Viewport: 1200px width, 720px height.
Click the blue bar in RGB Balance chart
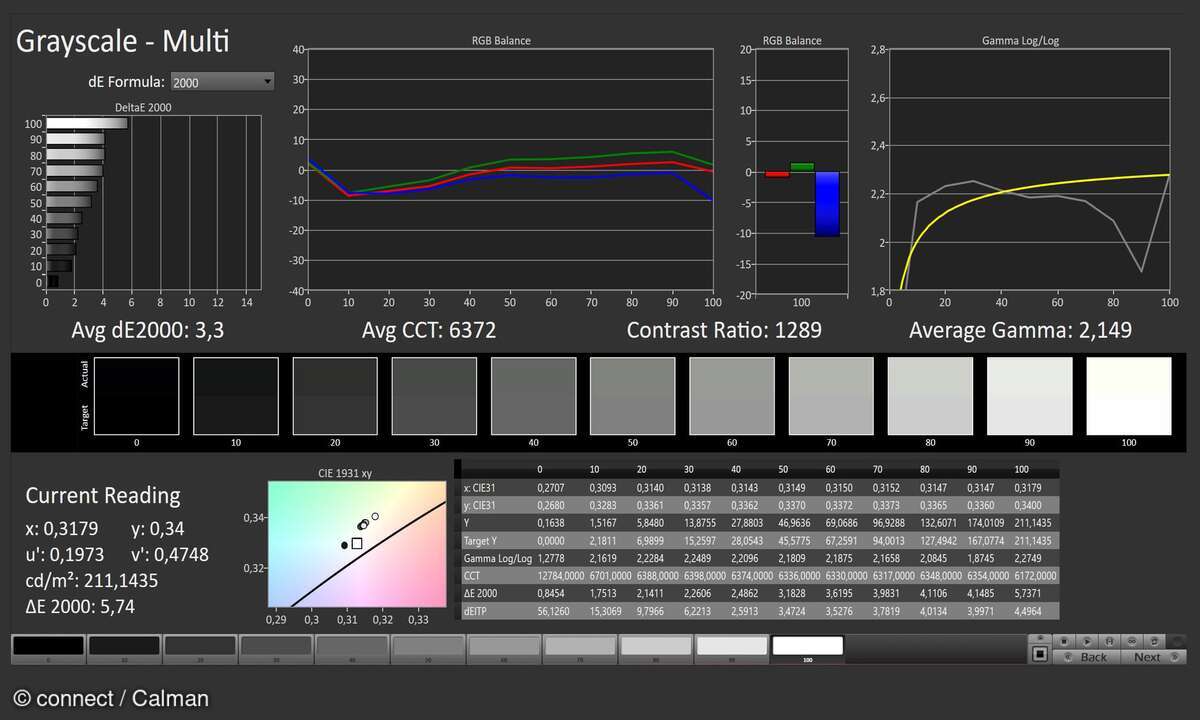tap(827, 204)
